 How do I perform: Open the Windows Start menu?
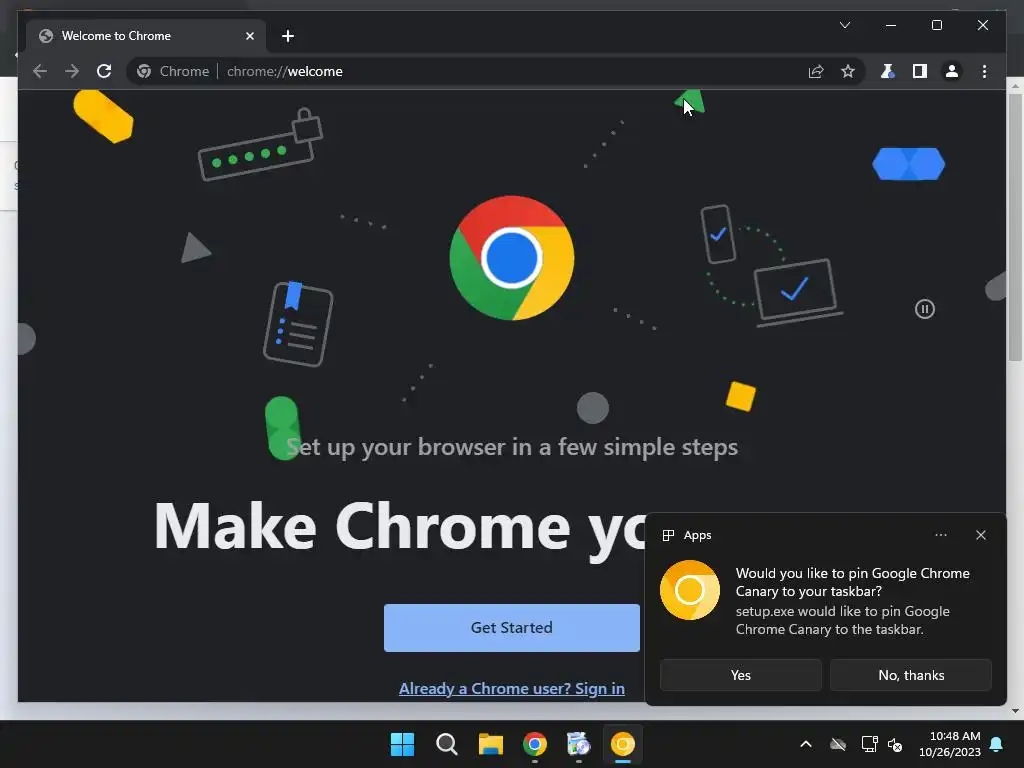(402, 744)
